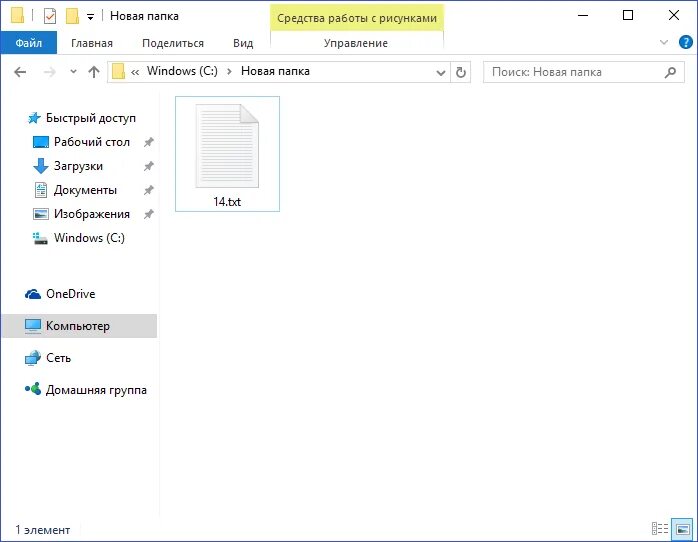Viewport: 698px width, 542px height.
Task: Click the Новая папка breadcrumb in address bar
Action: coord(275,71)
